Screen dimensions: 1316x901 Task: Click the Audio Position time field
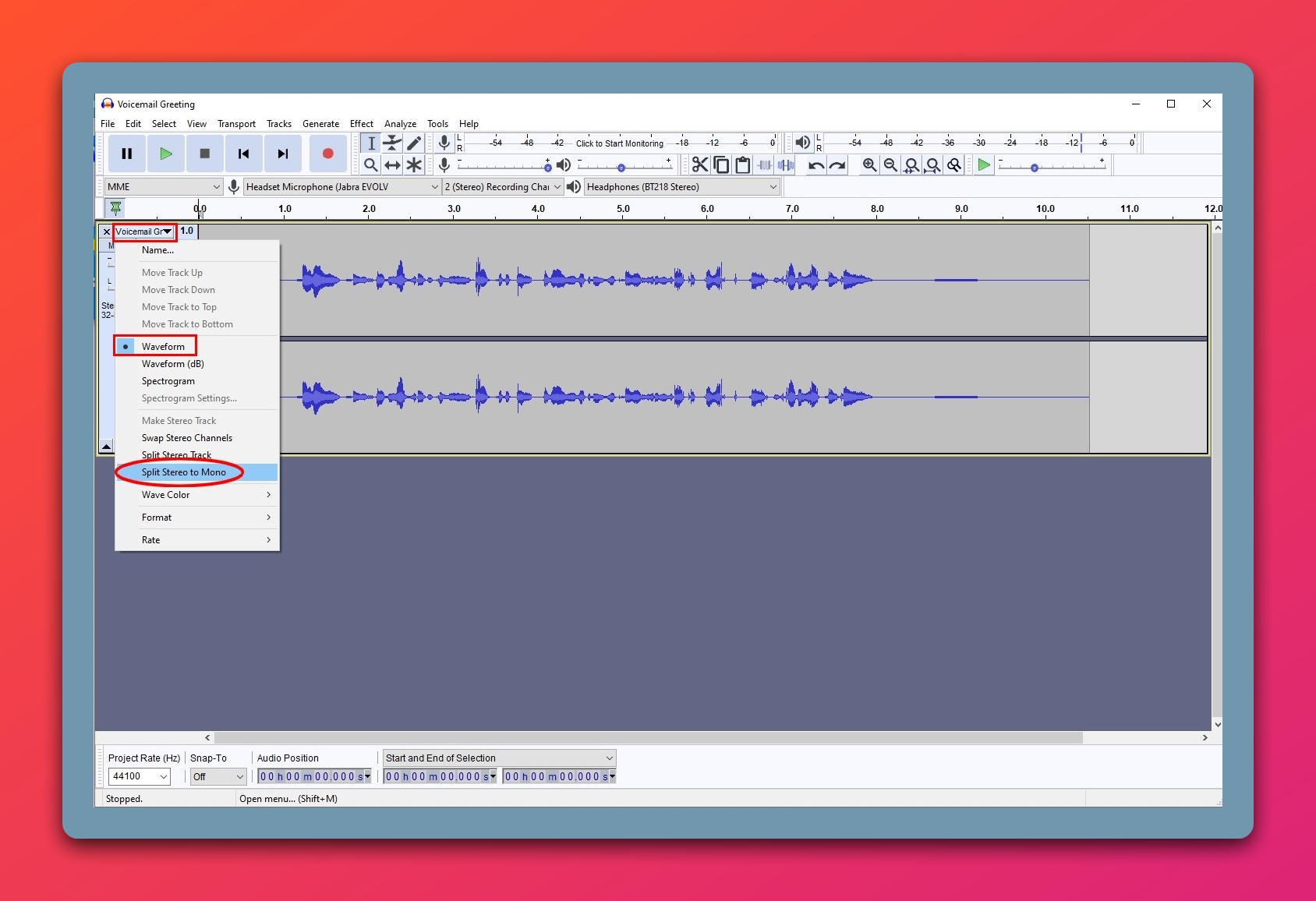(315, 776)
